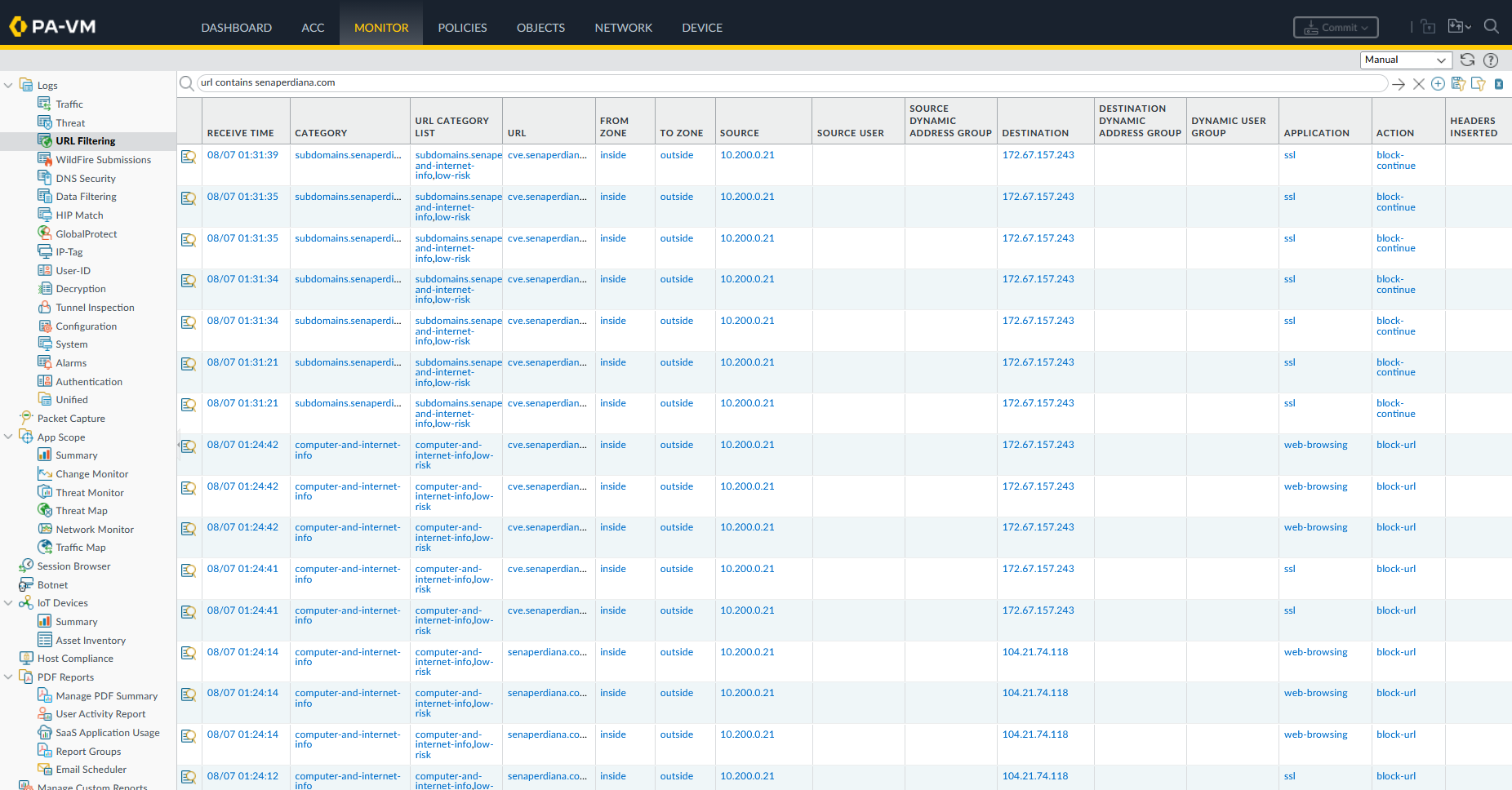This screenshot has width=1512, height=790.
Task: Refresh the log view
Action: pyautogui.click(x=1467, y=60)
